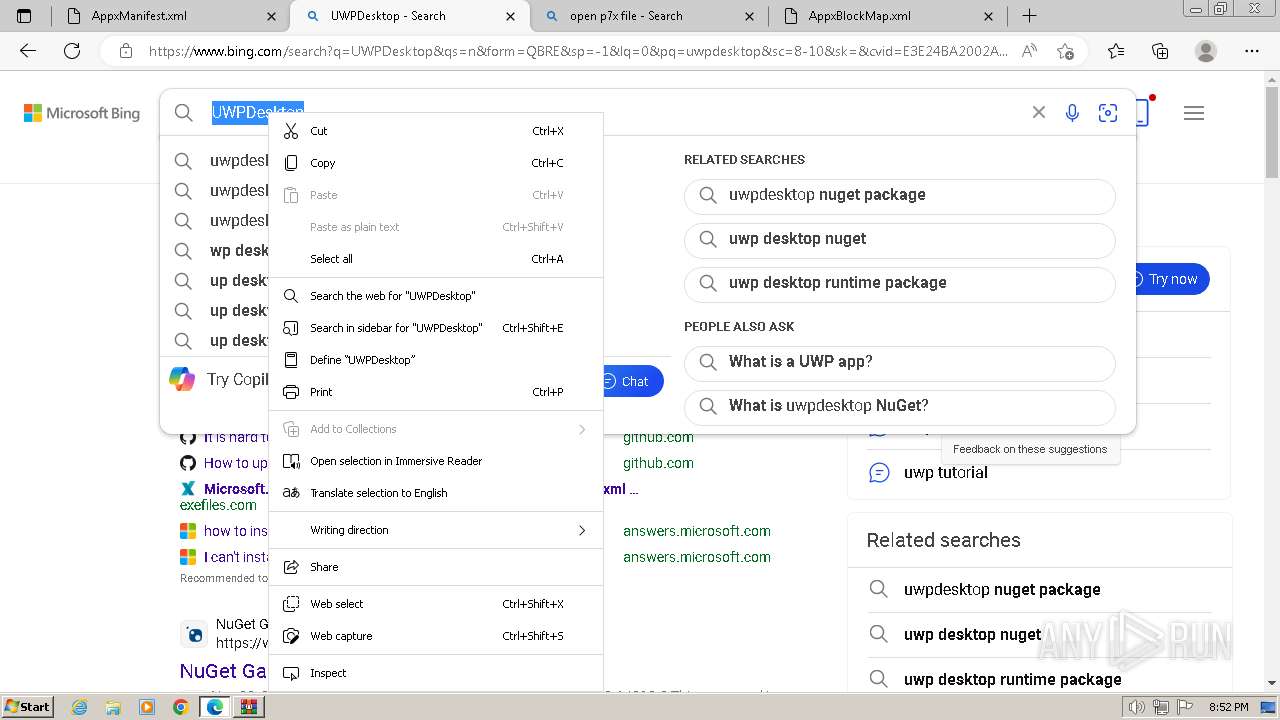Switch to the "open p7x file - Search" tab
The width and height of the screenshot is (1280, 720).
click(x=649, y=16)
